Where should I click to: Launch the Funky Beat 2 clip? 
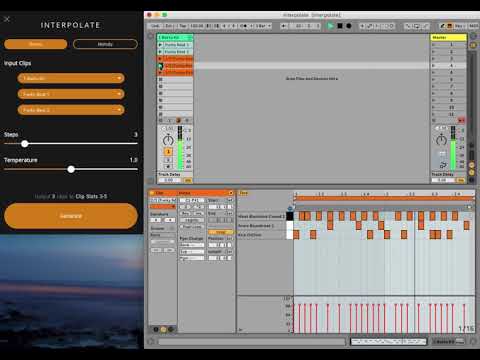(160, 52)
